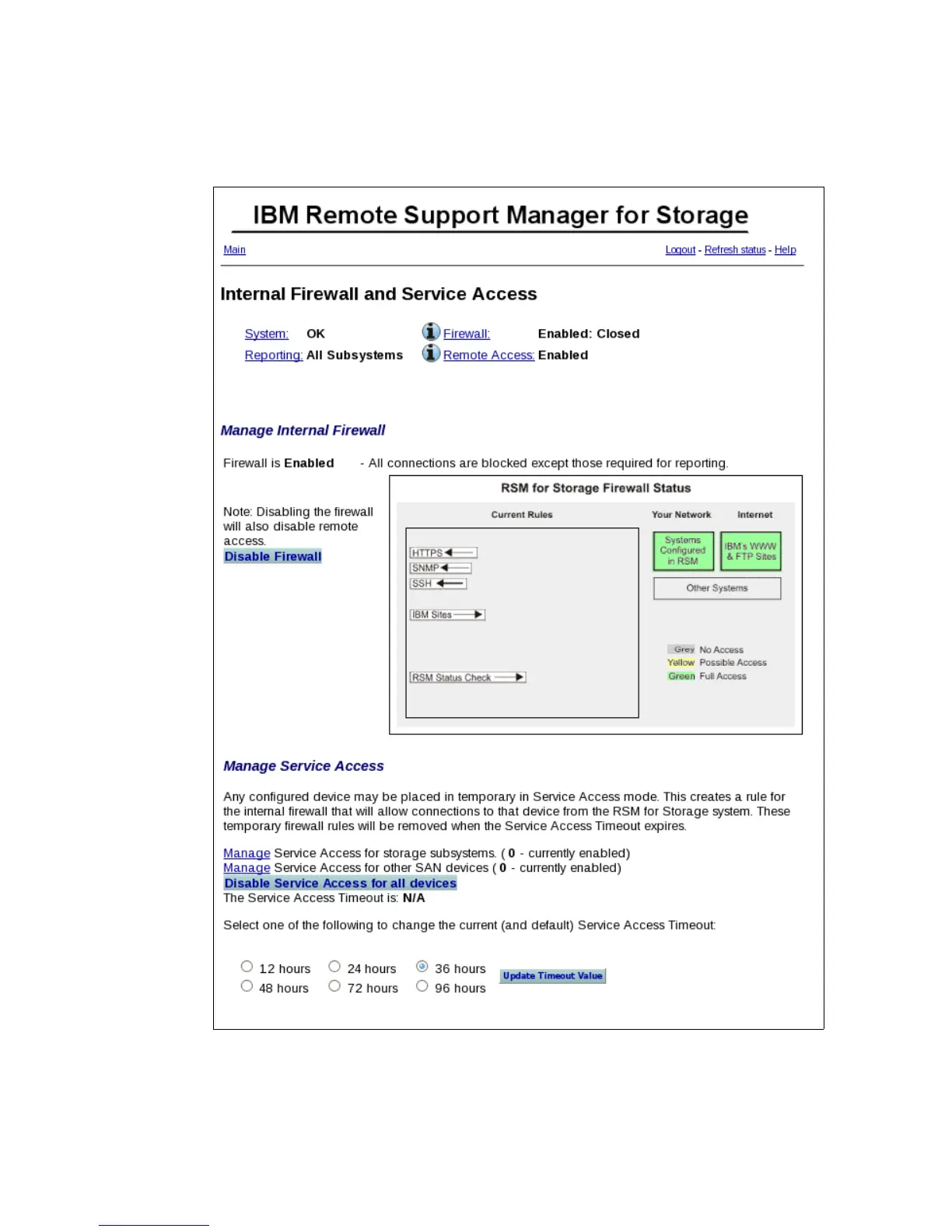Click the Update Timeout Value button
The height and width of the screenshot is (1232, 952).
[x=552, y=976]
